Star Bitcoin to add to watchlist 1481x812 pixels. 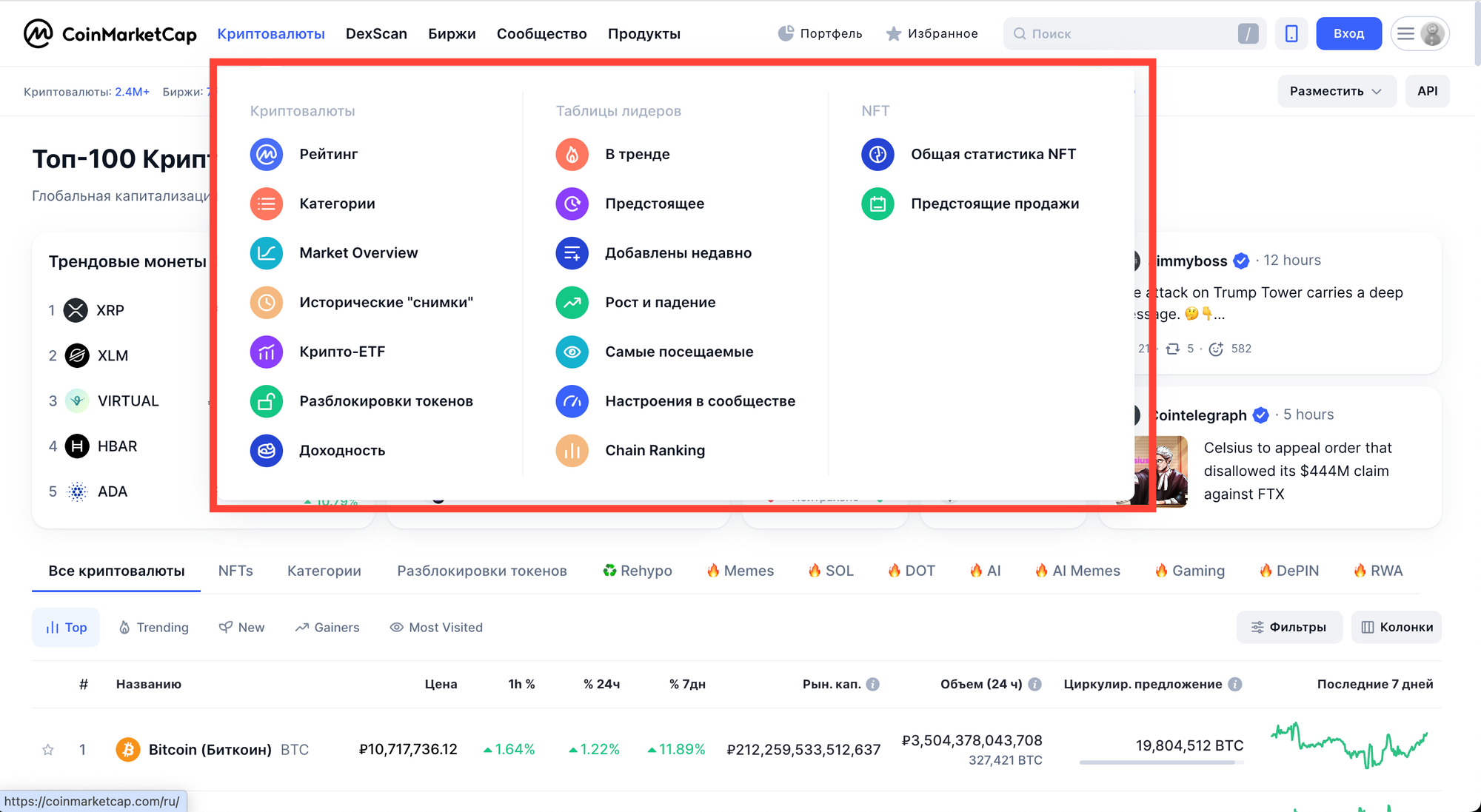48,750
